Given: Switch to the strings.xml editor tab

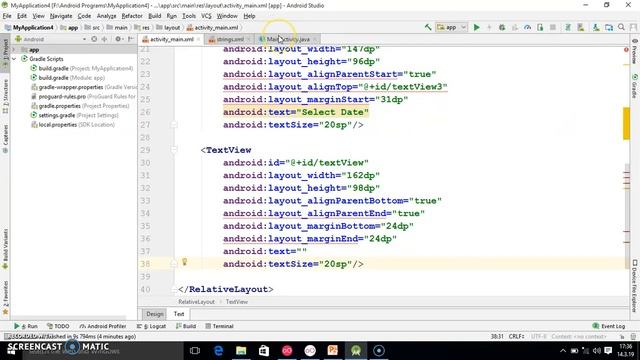Looking at the screenshot, I should coord(229,39).
